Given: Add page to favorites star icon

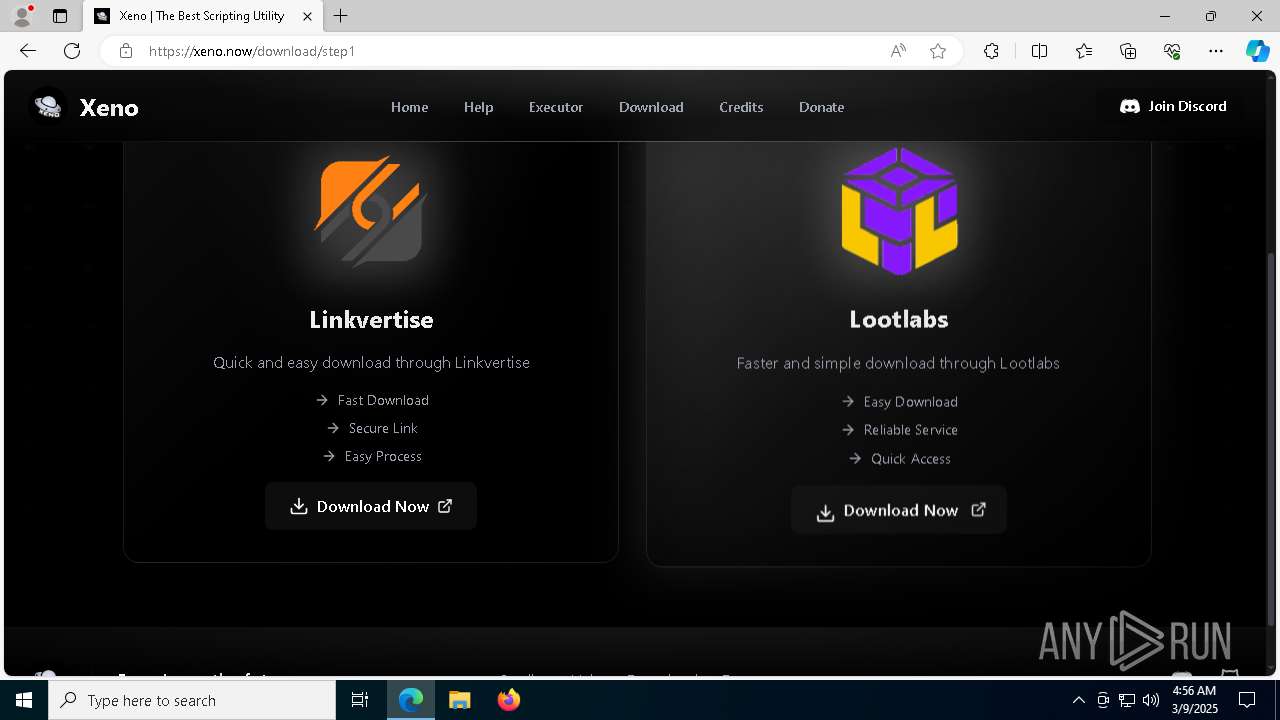Looking at the screenshot, I should click(x=938, y=51).
